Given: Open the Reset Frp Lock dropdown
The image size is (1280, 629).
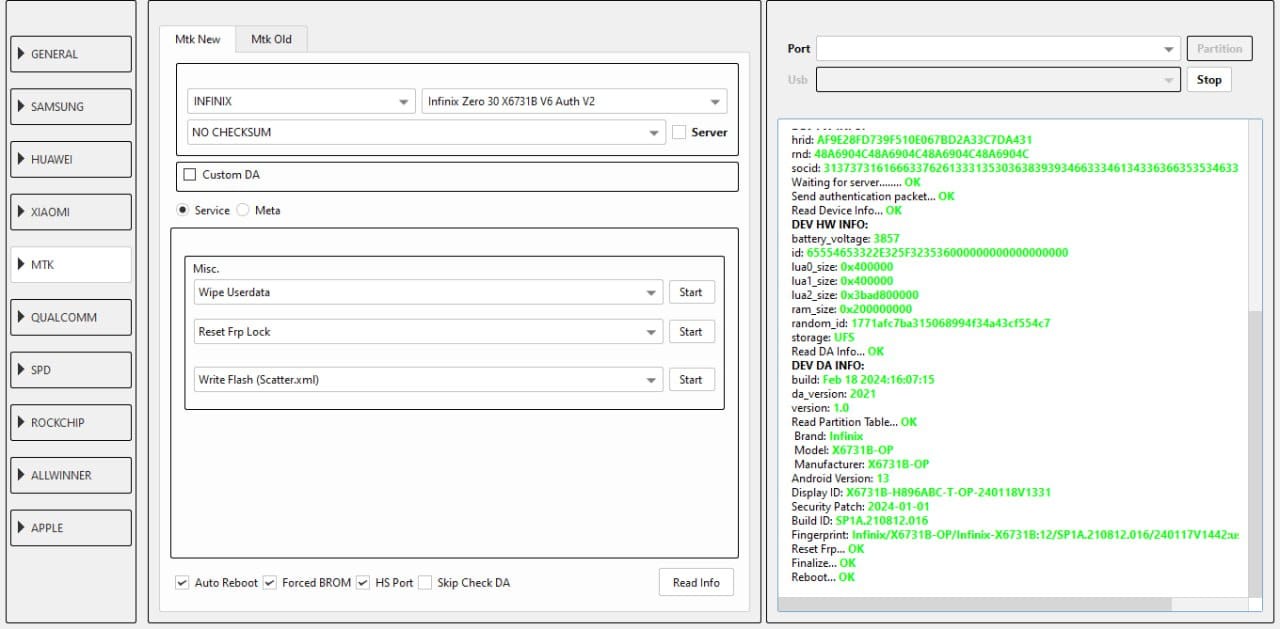Looking at the screenshot, I should click(428, 332).
